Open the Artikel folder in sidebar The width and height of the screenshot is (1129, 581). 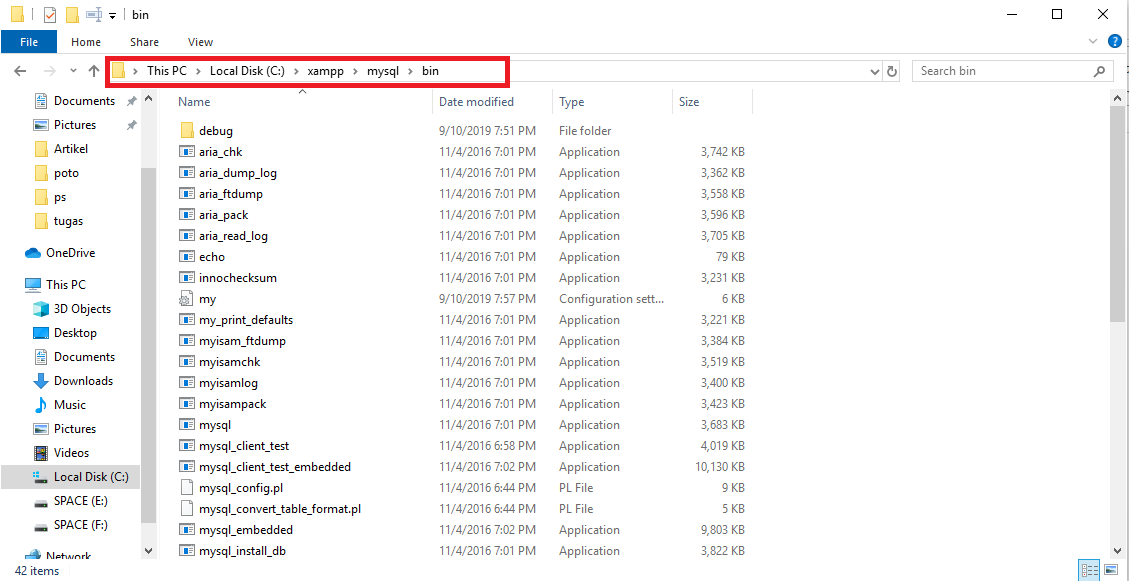point(71,149)
